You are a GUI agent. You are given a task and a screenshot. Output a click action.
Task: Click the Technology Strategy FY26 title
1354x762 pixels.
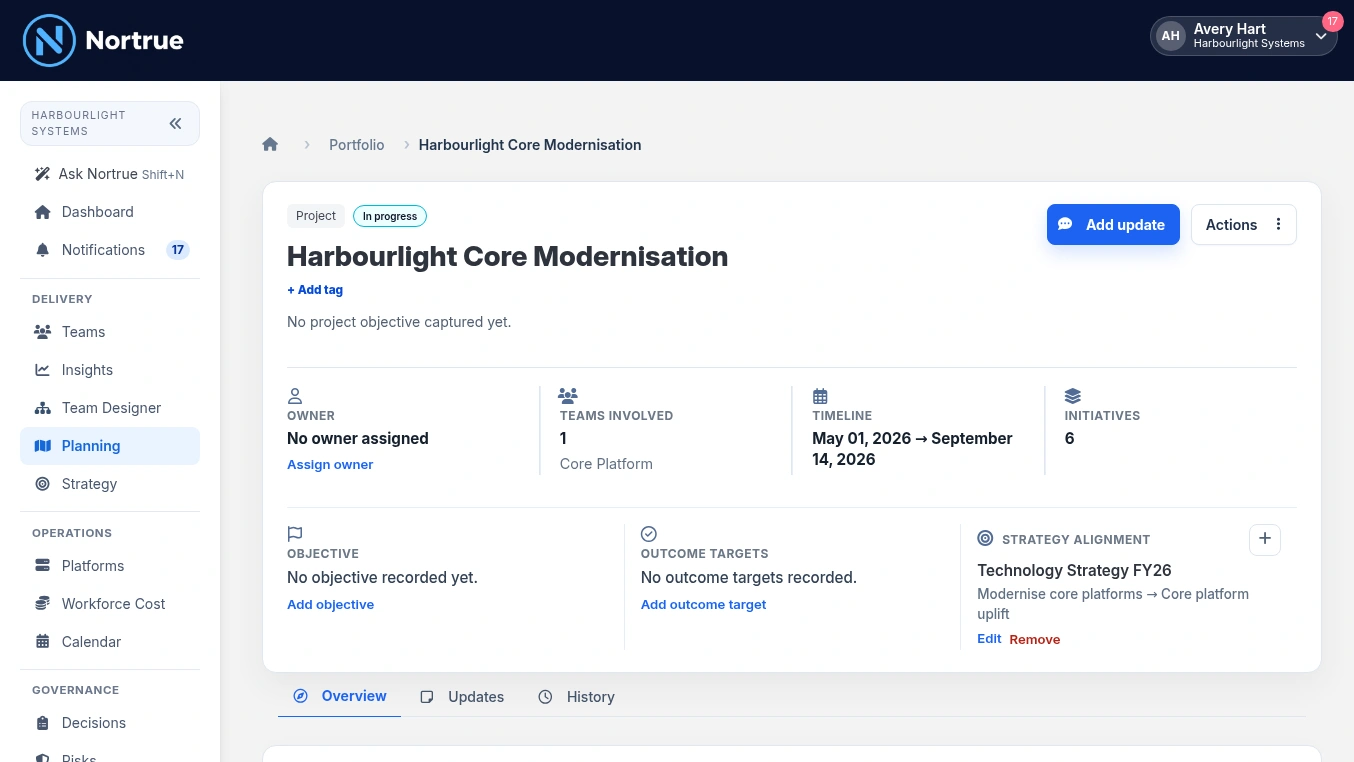(1074, 570)
